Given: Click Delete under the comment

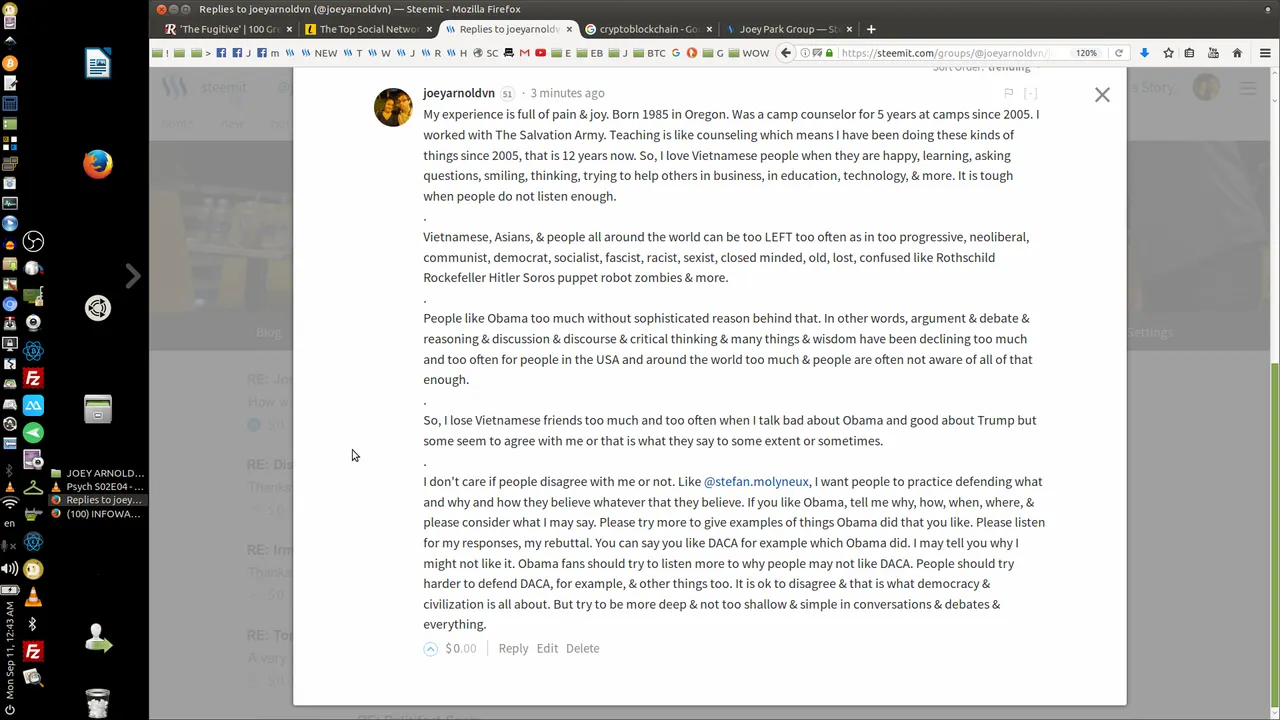Looking at the screenshot, I should pyautogui.click(x=582, y=648).
